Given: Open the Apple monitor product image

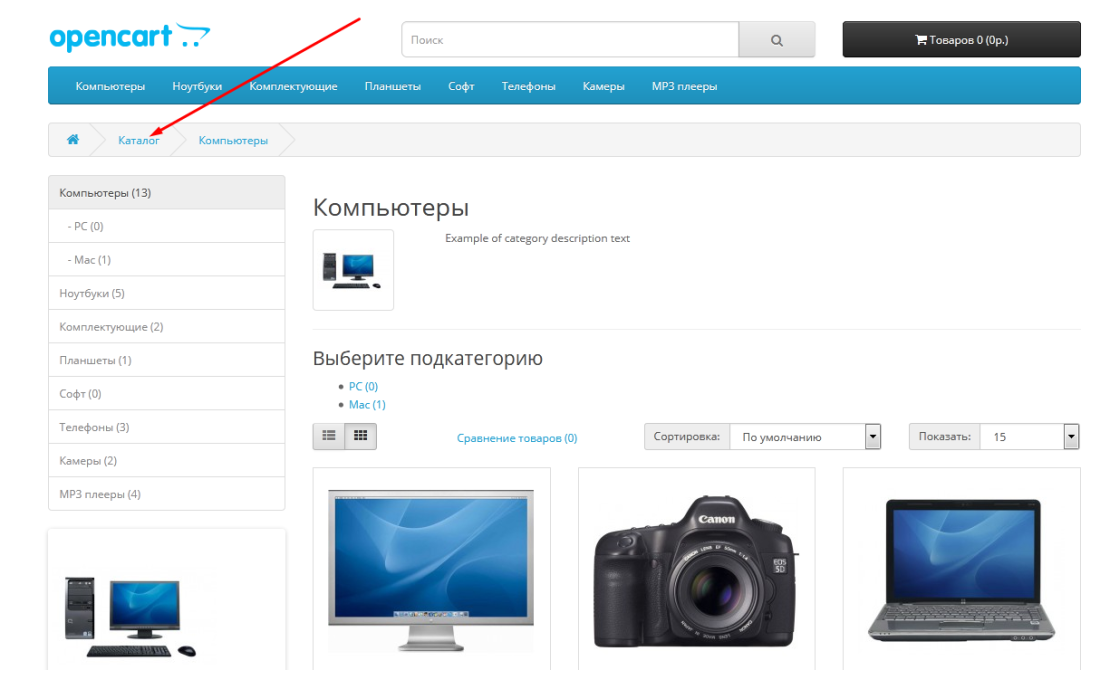Looking at the screenshot, I should pyautogui.click(x=431, y=569).
